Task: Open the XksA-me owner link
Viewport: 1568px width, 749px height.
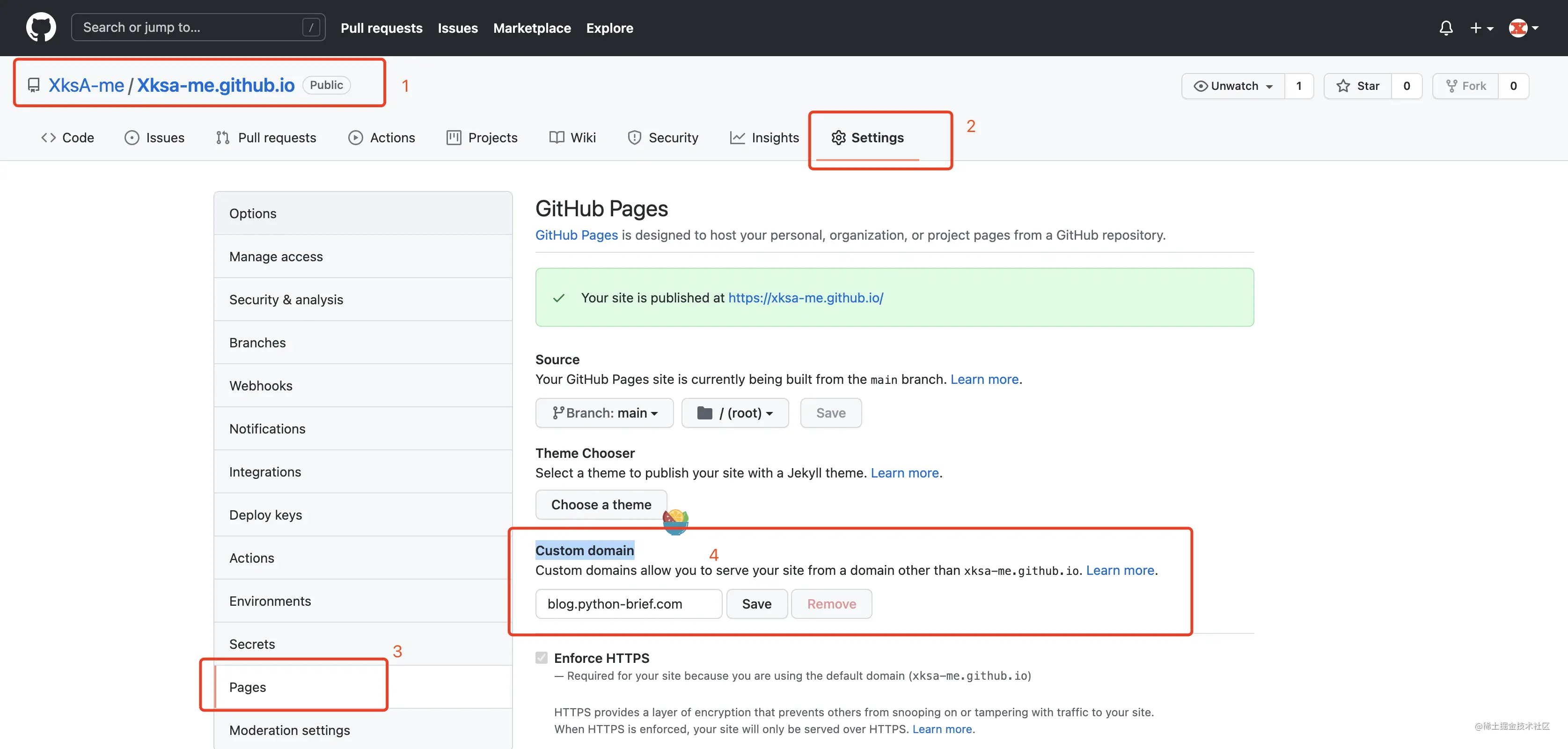Action: coord(87,85)
